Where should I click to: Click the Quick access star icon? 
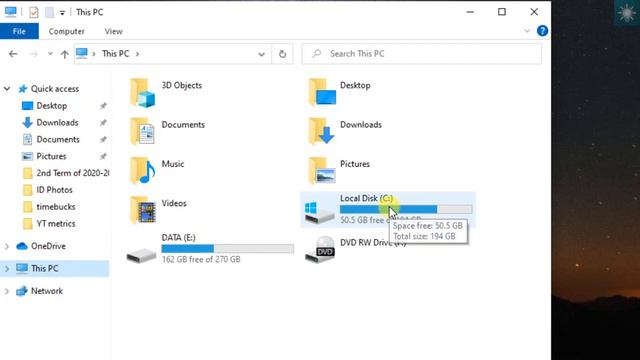tap(23, 89)
